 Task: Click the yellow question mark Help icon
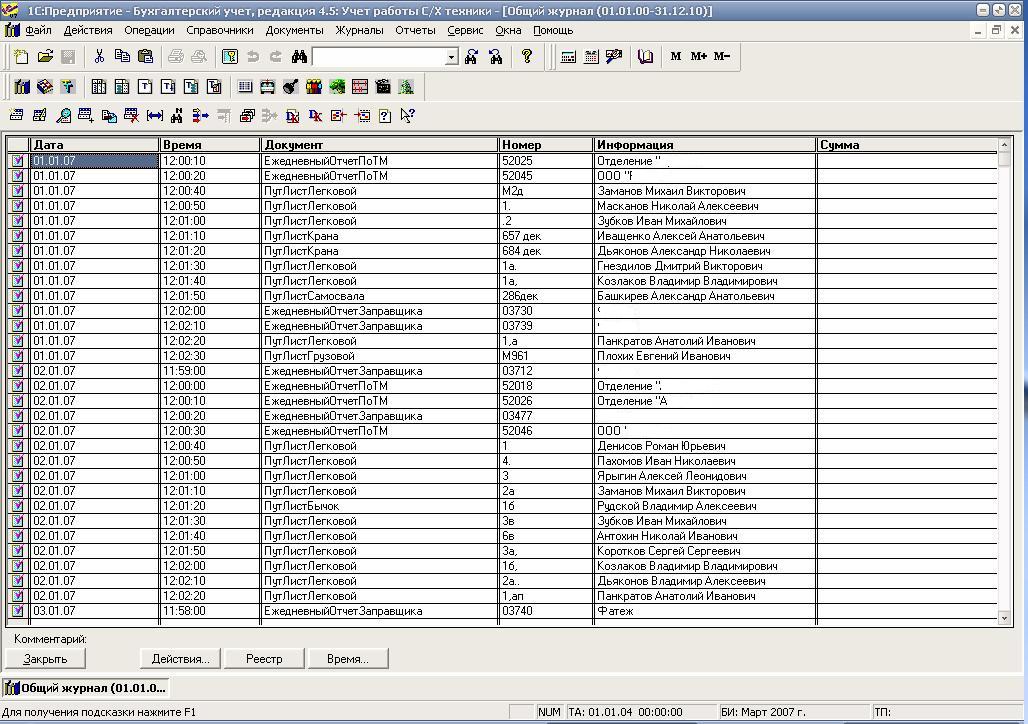point(526,57)
